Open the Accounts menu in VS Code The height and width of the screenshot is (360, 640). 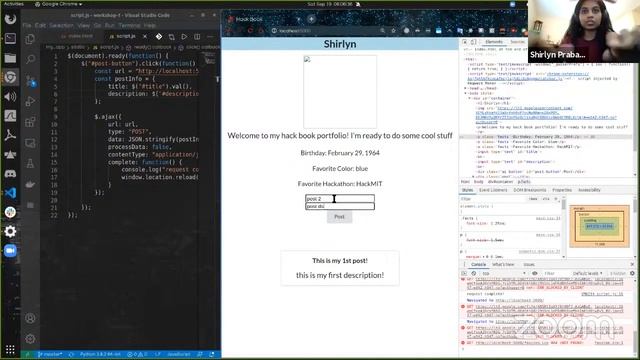pos(30,318)
